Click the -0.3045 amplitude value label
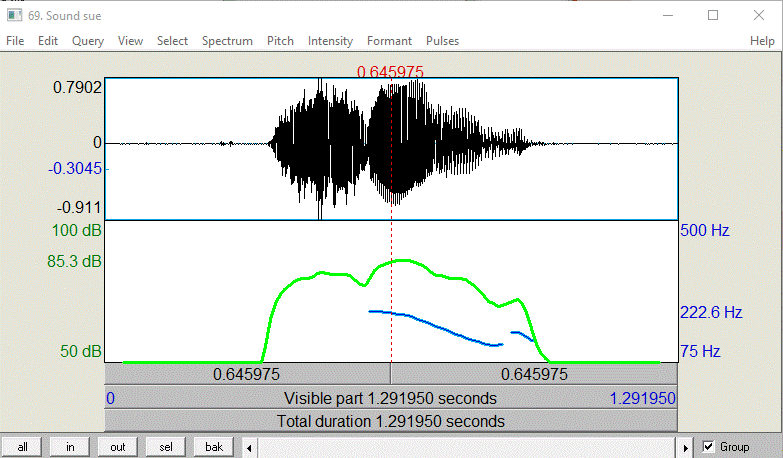Image resolution: width=783 pixels, height=458 pixels. (x=75, y=168)
